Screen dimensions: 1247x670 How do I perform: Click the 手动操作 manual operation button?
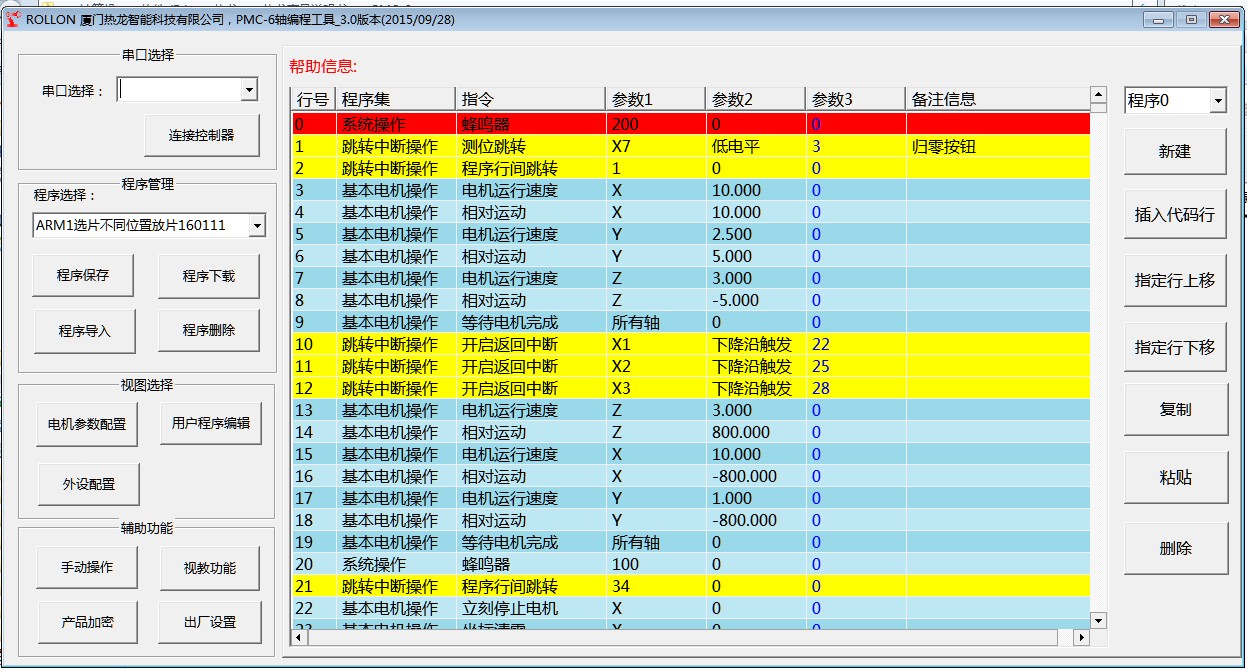point(87,567)
